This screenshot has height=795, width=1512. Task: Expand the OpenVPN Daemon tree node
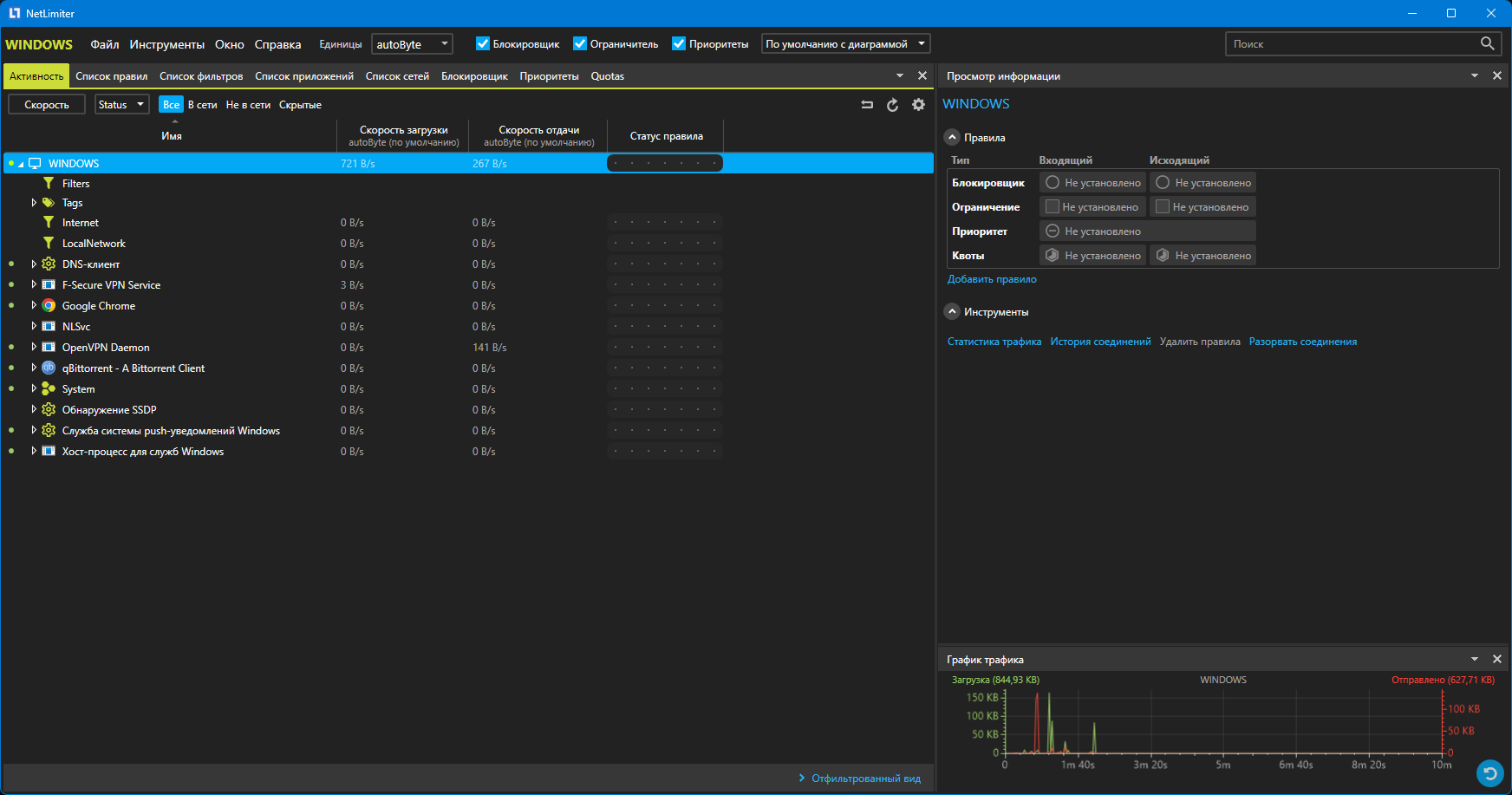[34, 348]
